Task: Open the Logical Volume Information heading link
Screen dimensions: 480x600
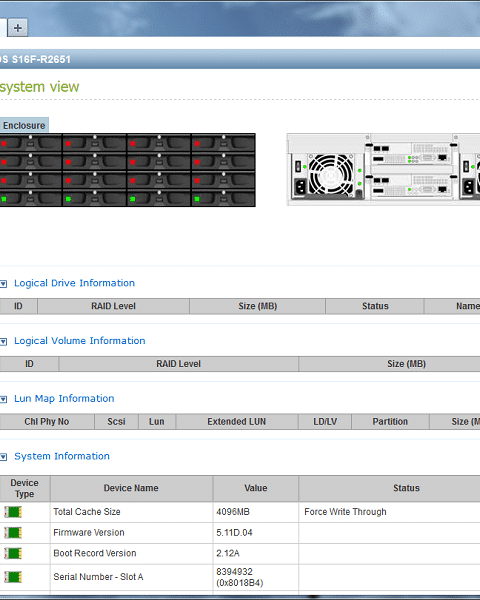Action: tap(80, 341)
